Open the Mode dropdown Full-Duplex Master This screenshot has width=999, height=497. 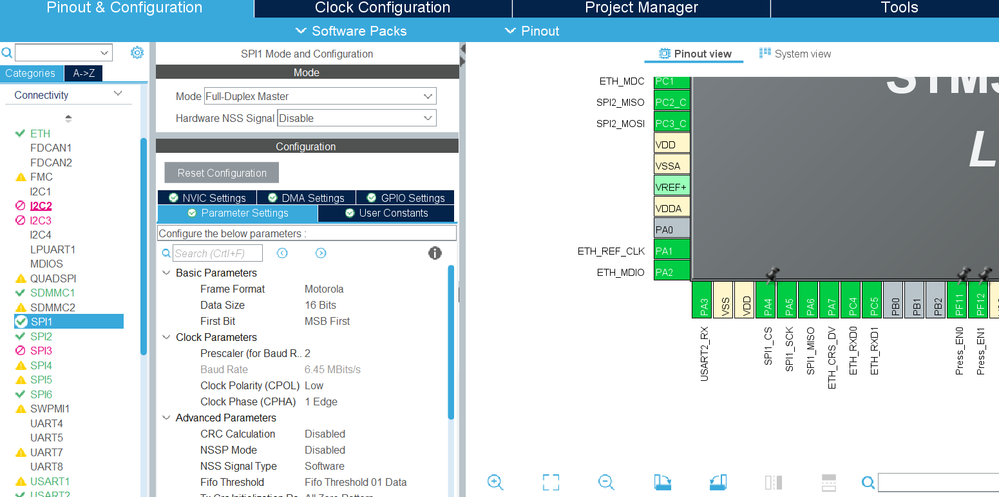[x=320, y=96]
